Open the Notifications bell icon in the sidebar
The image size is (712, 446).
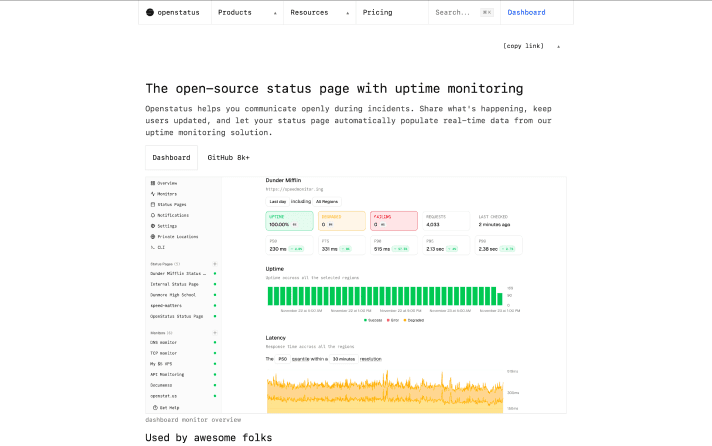(153, 215)
